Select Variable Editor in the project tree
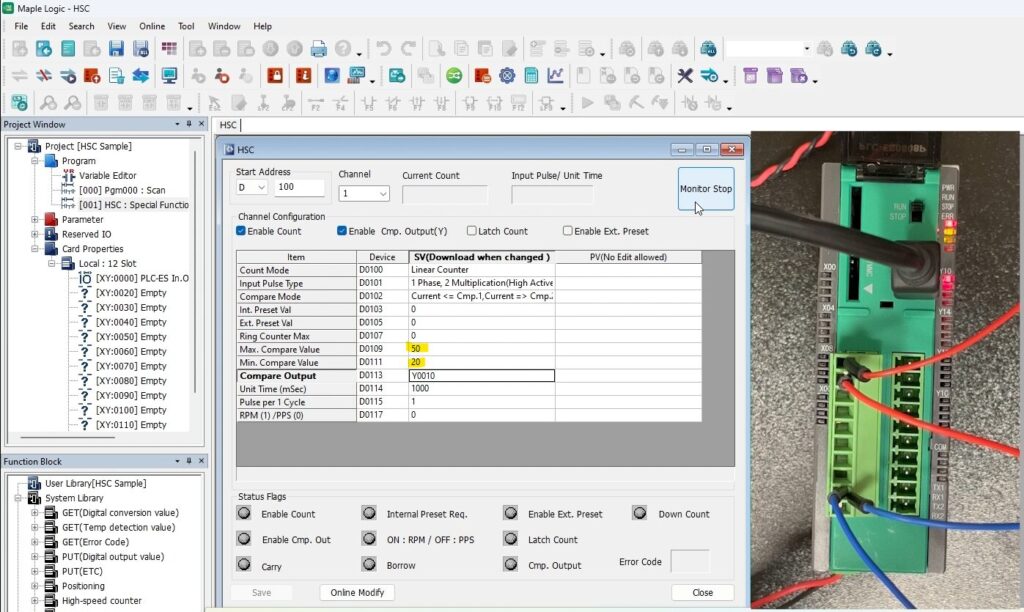This screenshot has width=1024, height=612. 108,175
